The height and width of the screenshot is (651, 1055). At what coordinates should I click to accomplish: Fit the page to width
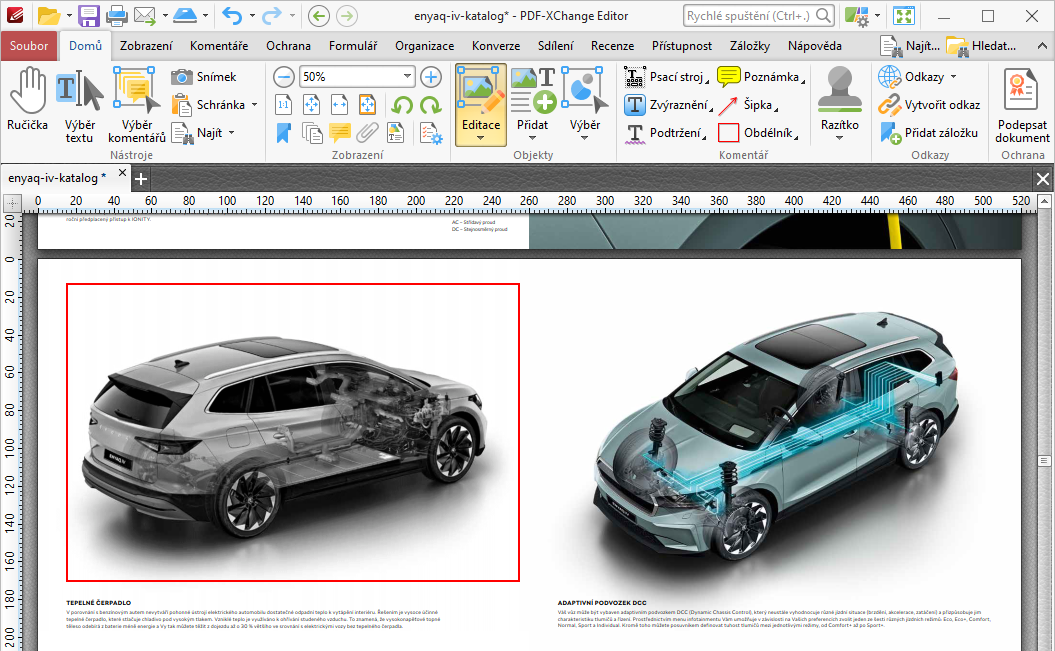(339, 105)
